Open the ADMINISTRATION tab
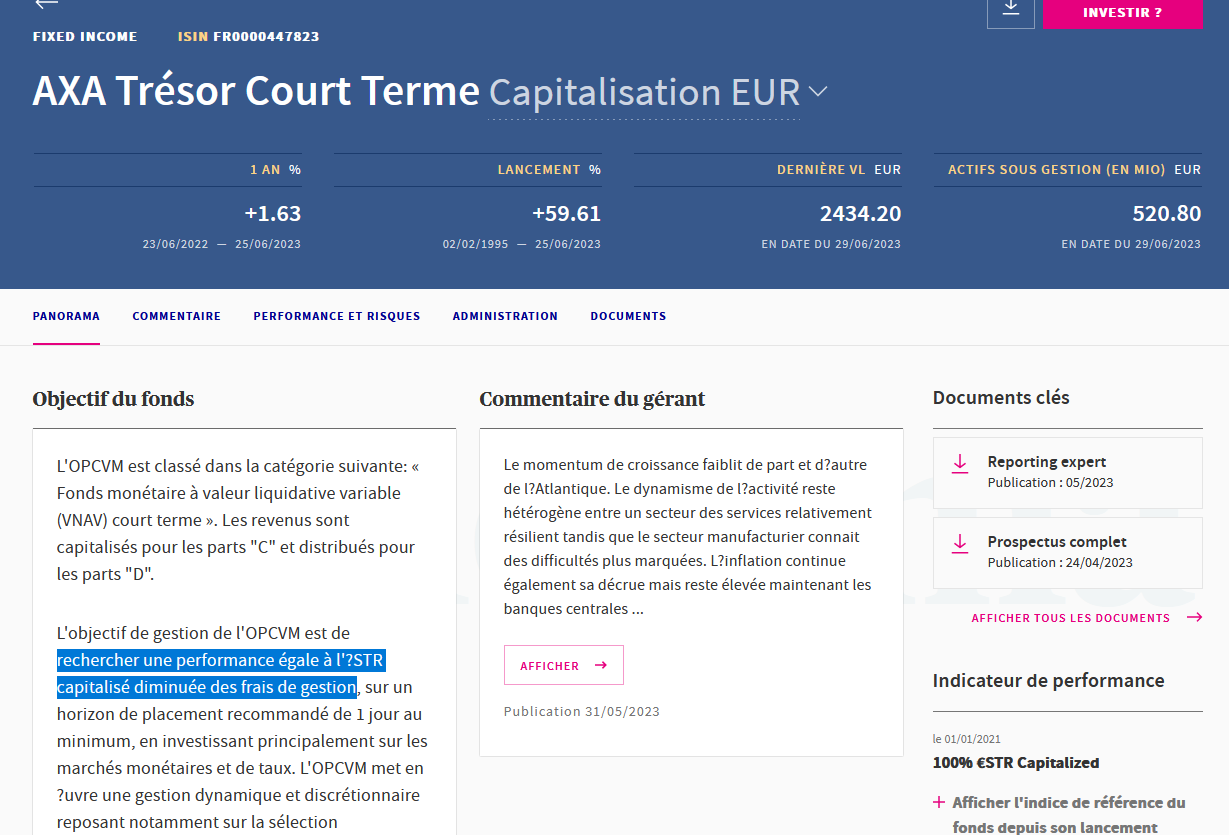 pos(505,316)
